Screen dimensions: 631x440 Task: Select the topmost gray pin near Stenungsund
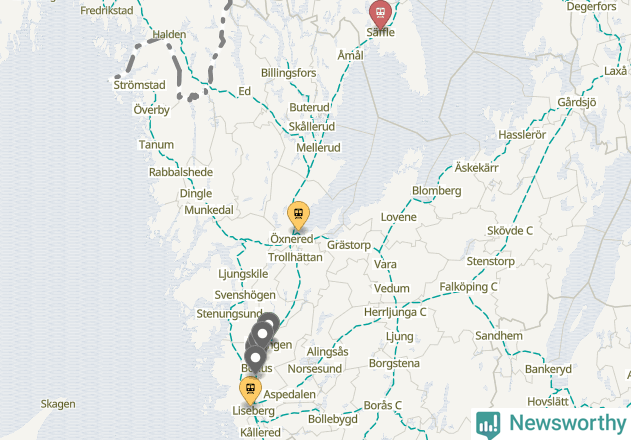tap(270, 322)
